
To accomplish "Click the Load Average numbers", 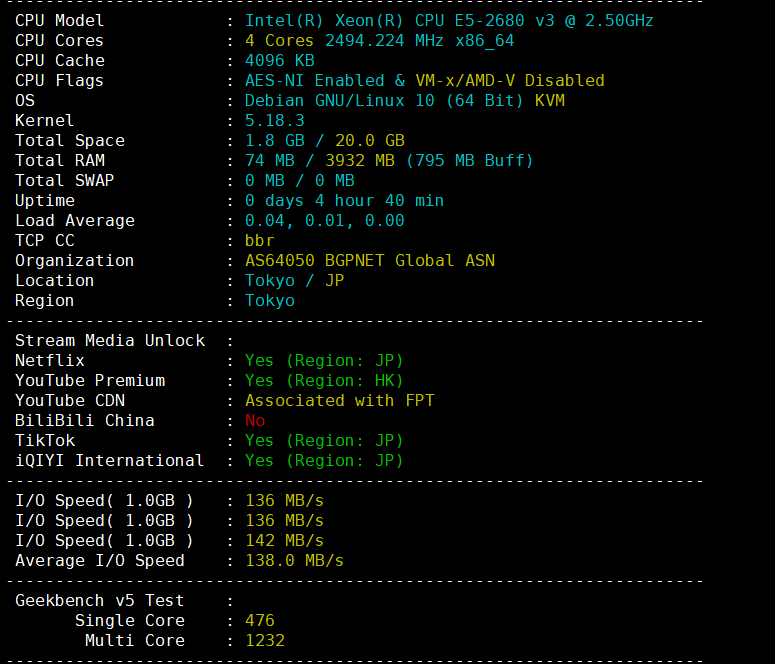I will tap(324, 220).
